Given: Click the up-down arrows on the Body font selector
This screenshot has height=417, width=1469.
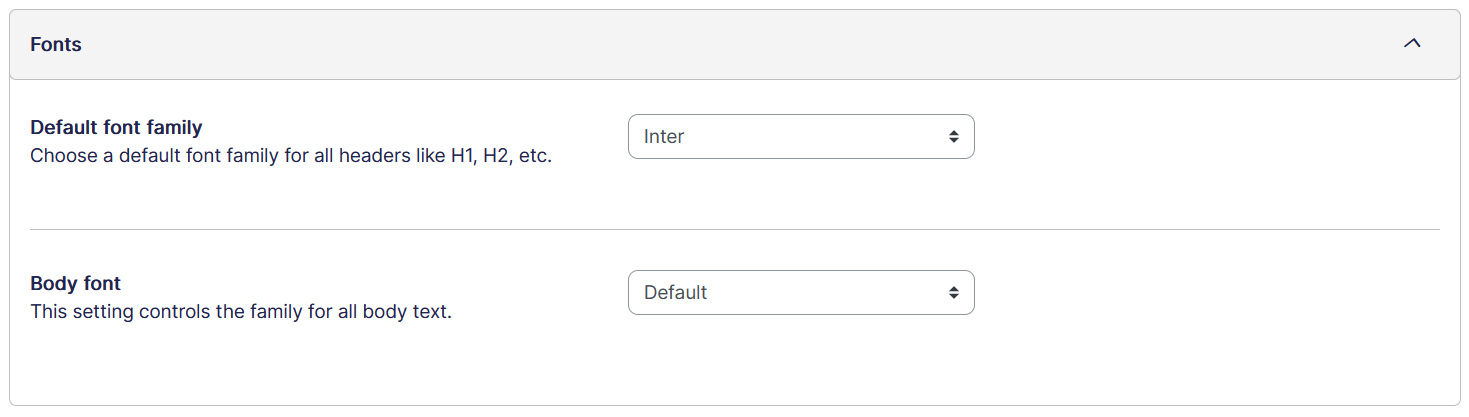Looking at the screenshot, I should 954,293.
